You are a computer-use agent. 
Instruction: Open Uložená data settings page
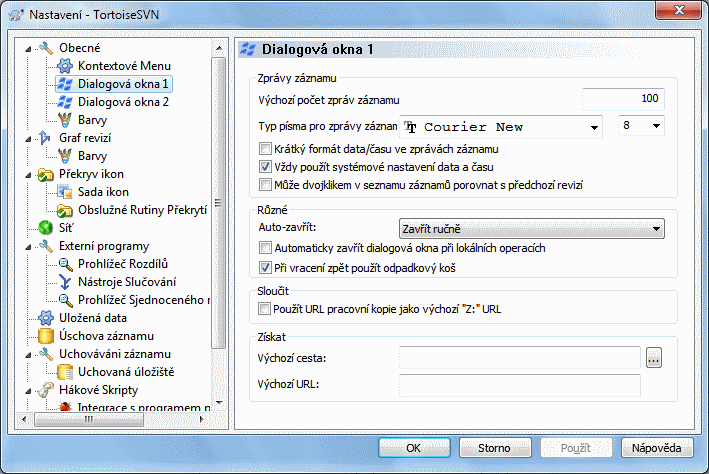click(x=93, y=318)
